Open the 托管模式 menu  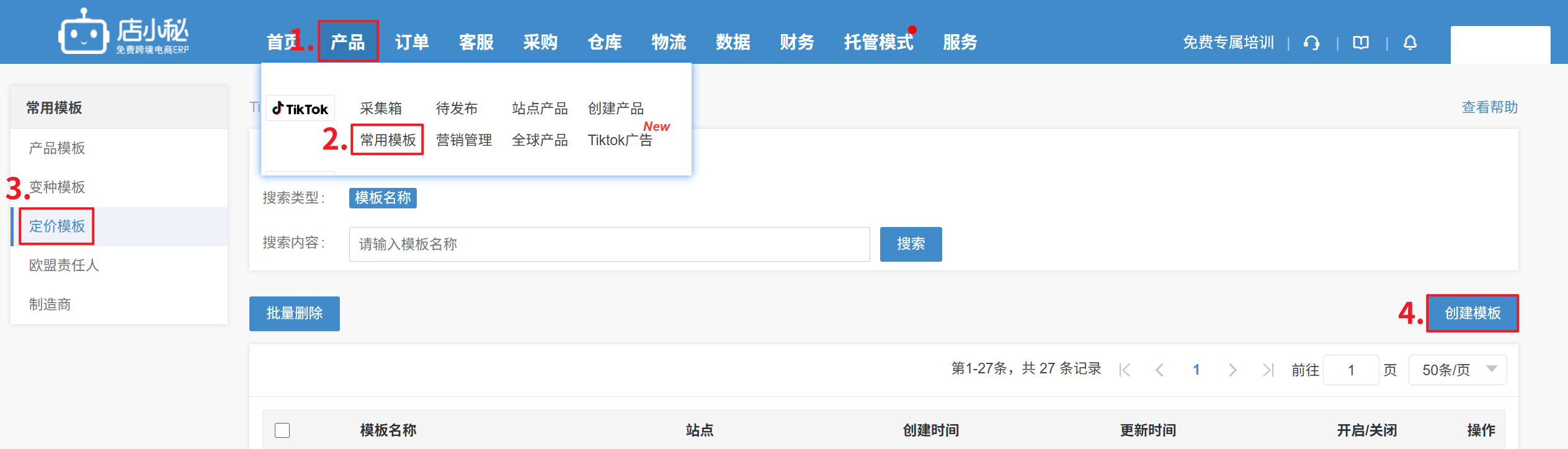tap(878, 42)
